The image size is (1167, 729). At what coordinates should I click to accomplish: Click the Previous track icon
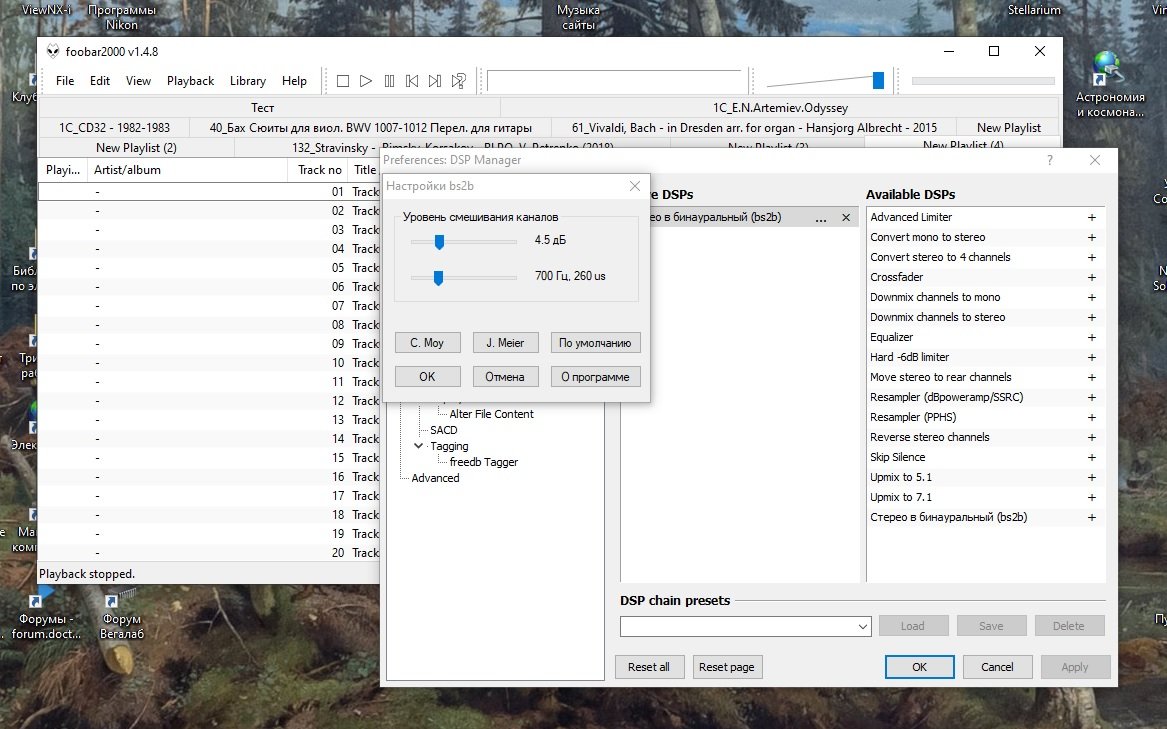(x=412, y=80)
